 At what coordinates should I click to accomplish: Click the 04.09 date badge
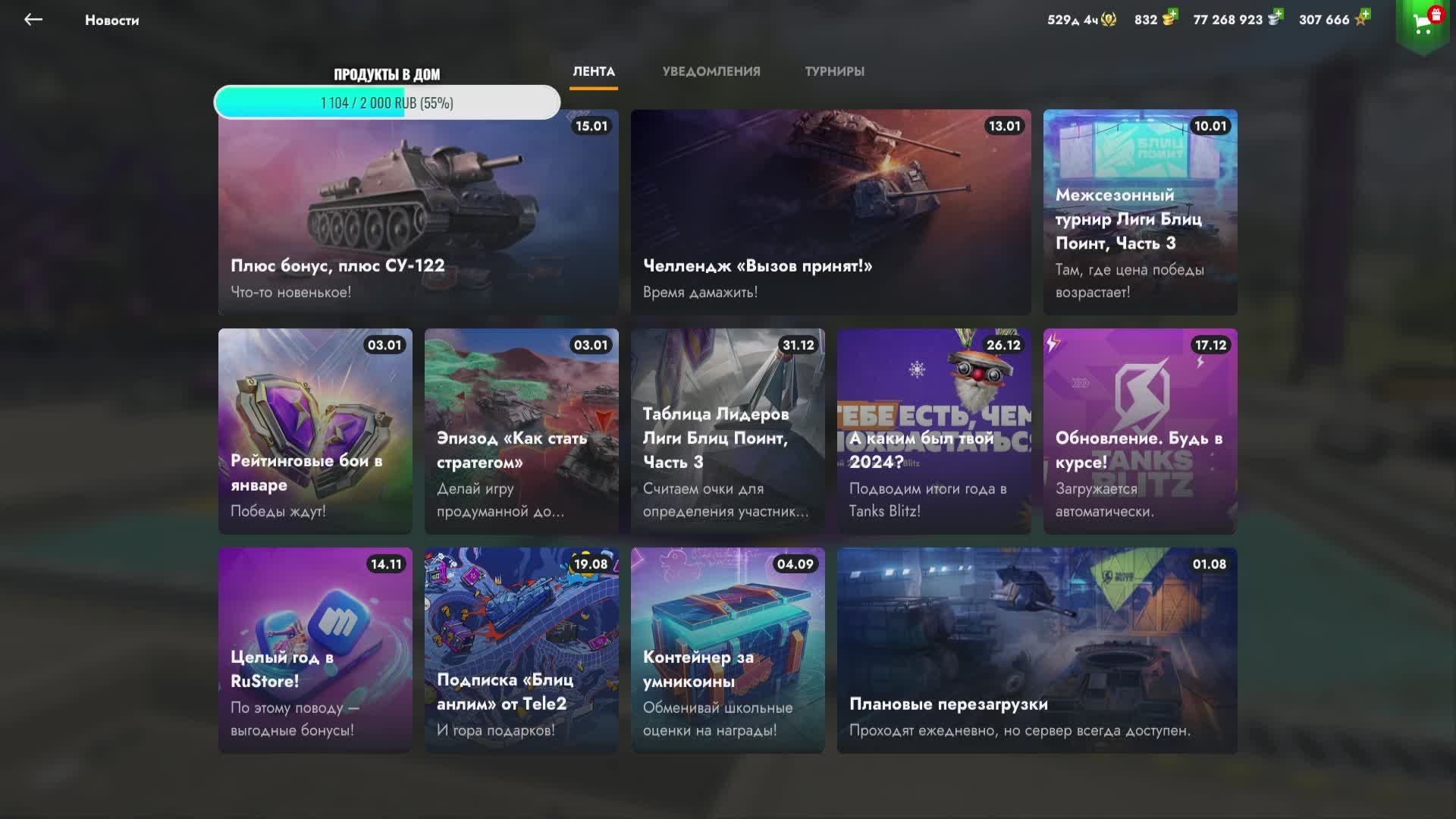(795, 564)
